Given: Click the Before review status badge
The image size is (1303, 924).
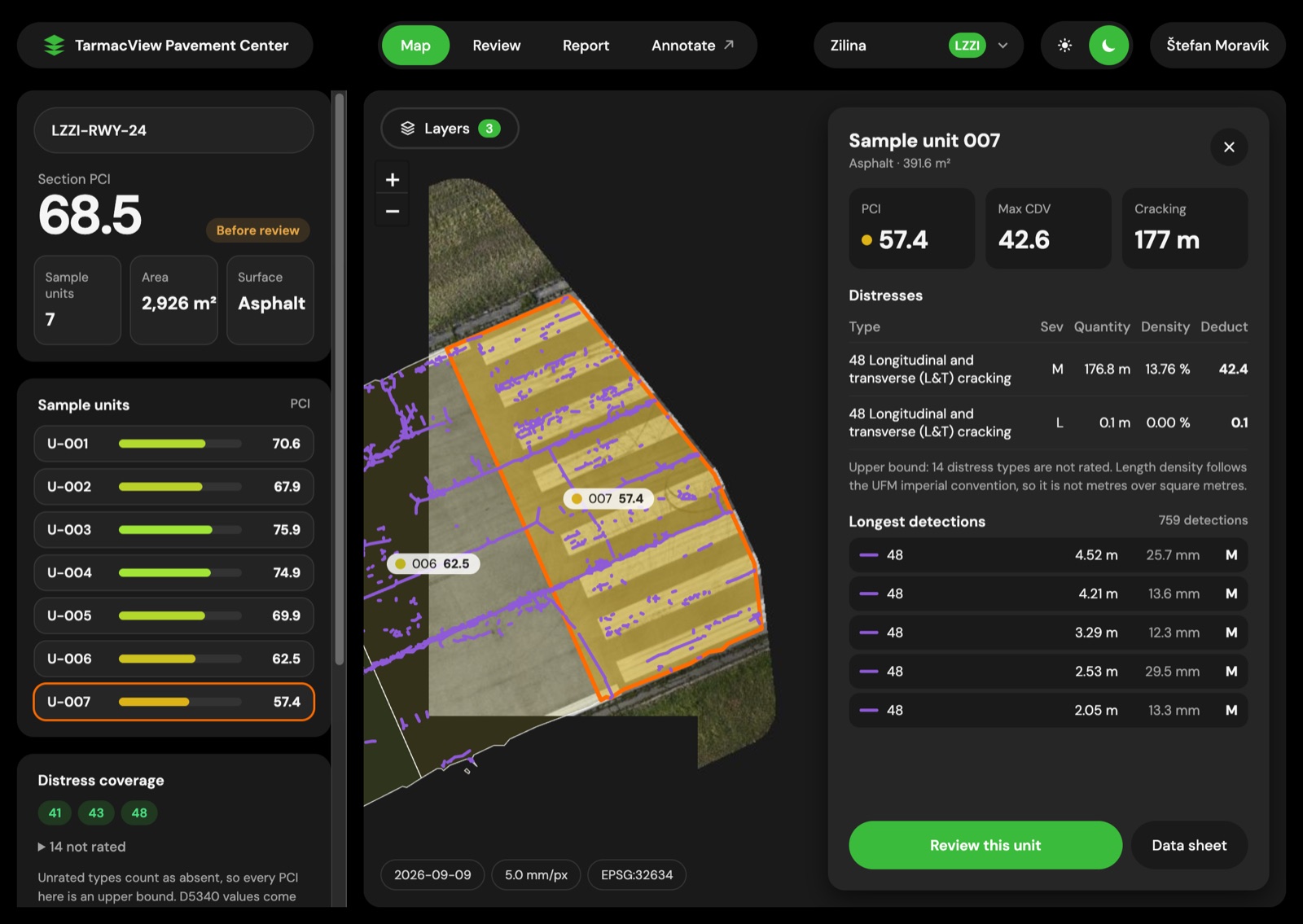Looking at the screenshot, I should tap(257, 230).
